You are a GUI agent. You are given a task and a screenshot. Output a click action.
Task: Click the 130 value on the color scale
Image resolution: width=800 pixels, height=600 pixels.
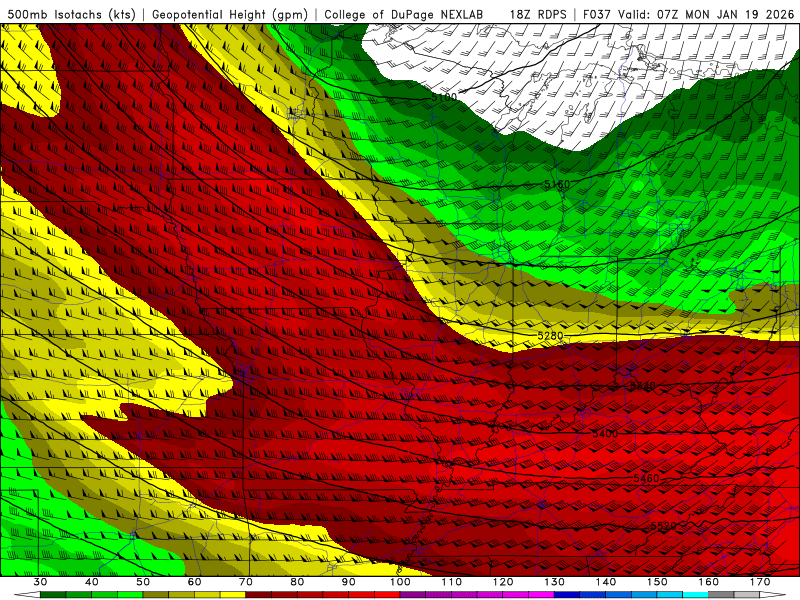tap(555, 582)
